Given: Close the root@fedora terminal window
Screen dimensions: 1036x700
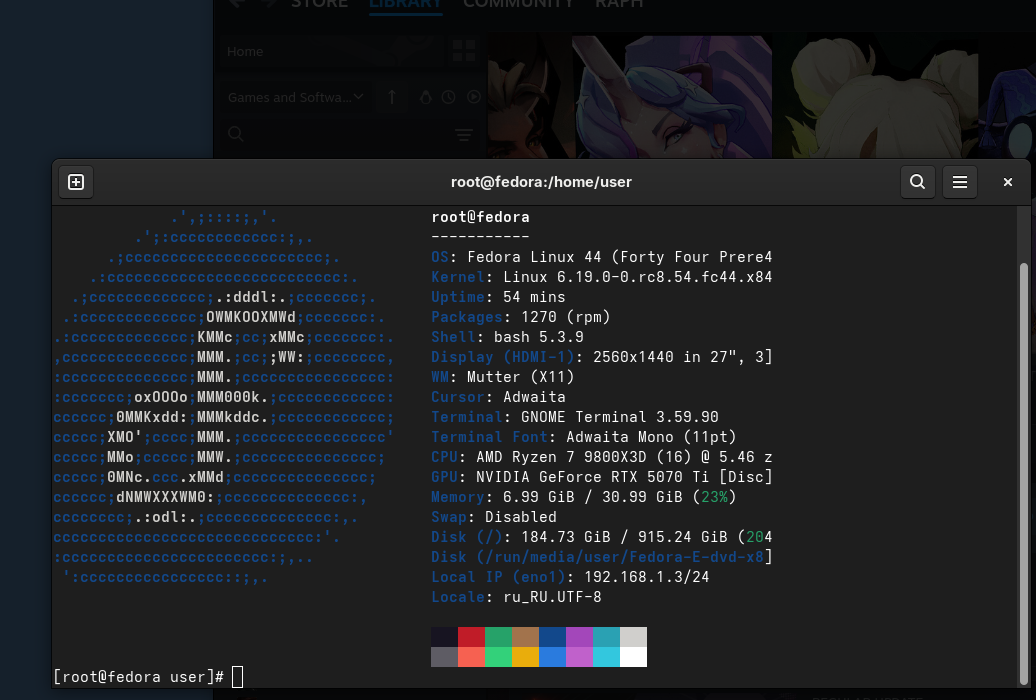Looking at the screenshot, I should click(x=1008, y=182).
